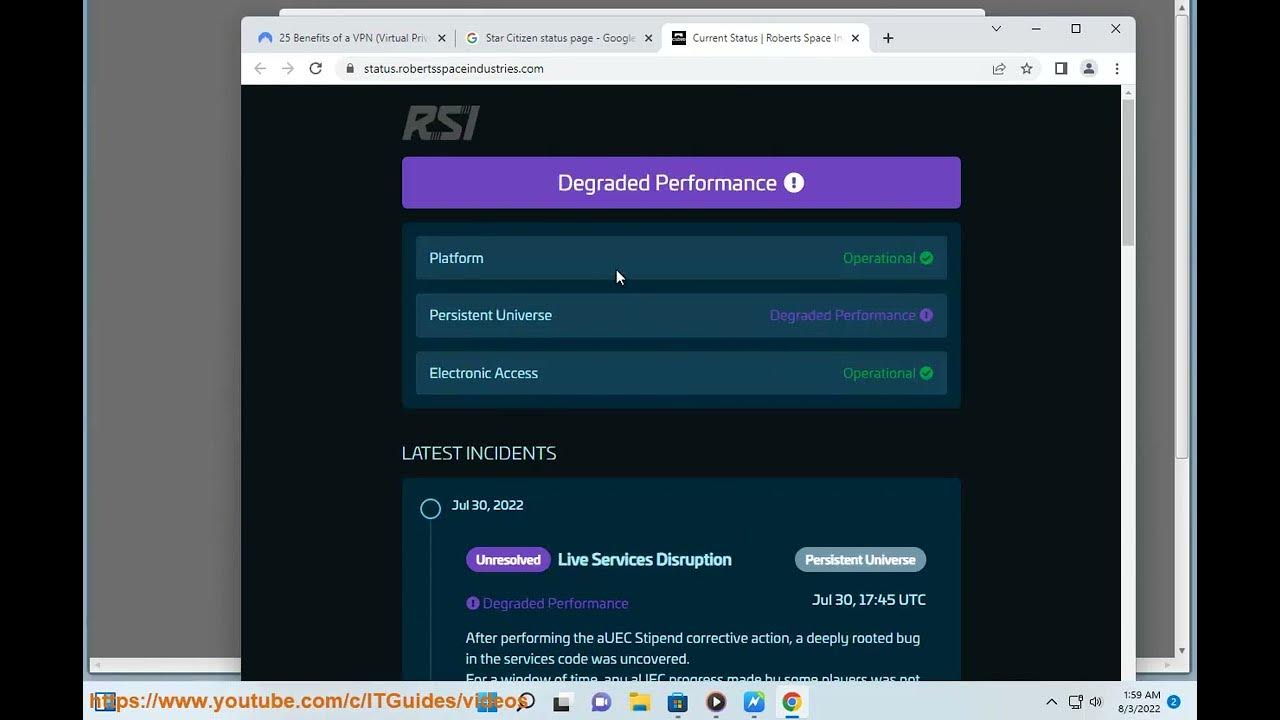Click the Chrome taskbar icon
This screenshot has width=1280, height=720.
[x=791, y=702]
